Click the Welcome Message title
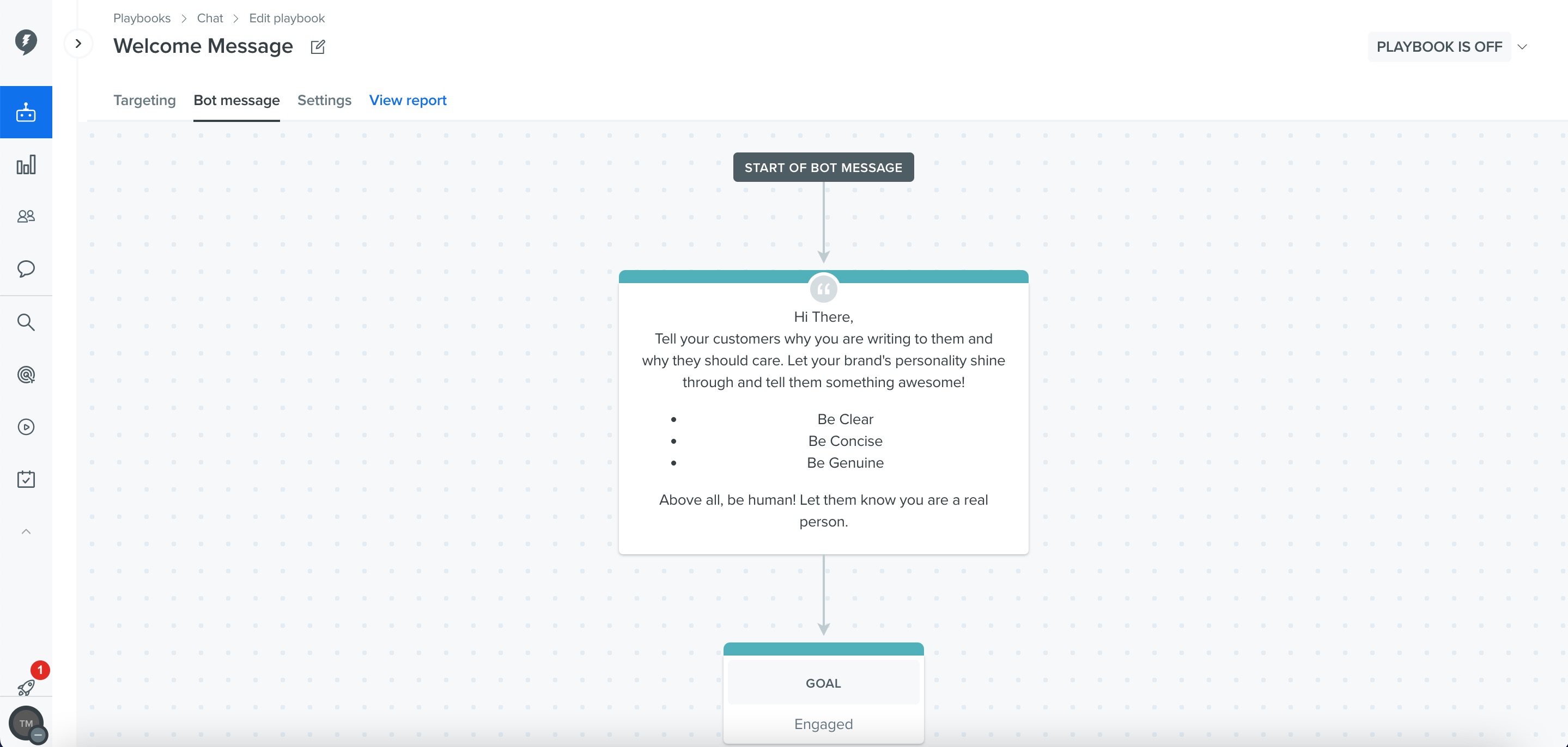Viewport: 1568px width, 747px height. point(203,46)
